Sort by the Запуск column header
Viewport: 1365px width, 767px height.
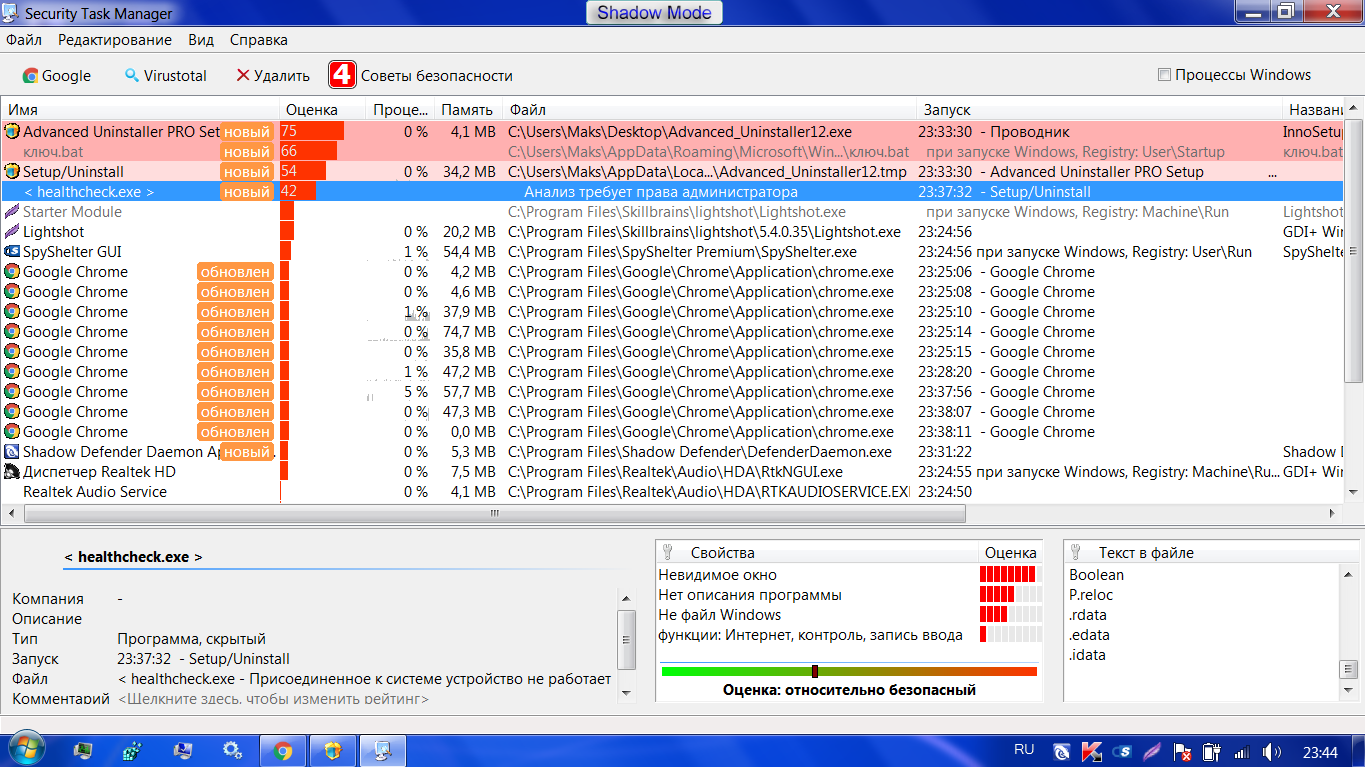[x=1099, y=110]
